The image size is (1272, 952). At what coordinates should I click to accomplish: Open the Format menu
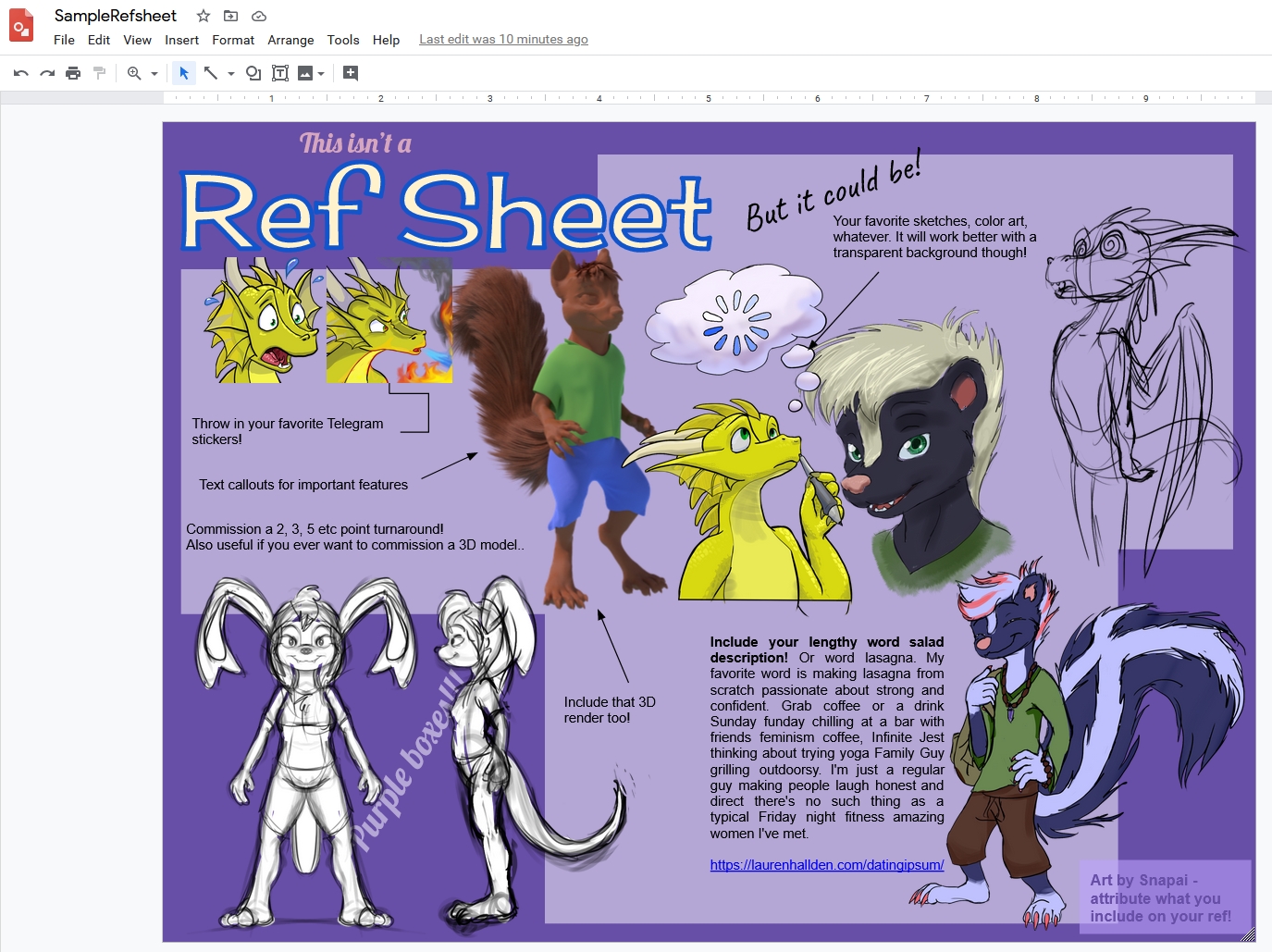point(233,40)
